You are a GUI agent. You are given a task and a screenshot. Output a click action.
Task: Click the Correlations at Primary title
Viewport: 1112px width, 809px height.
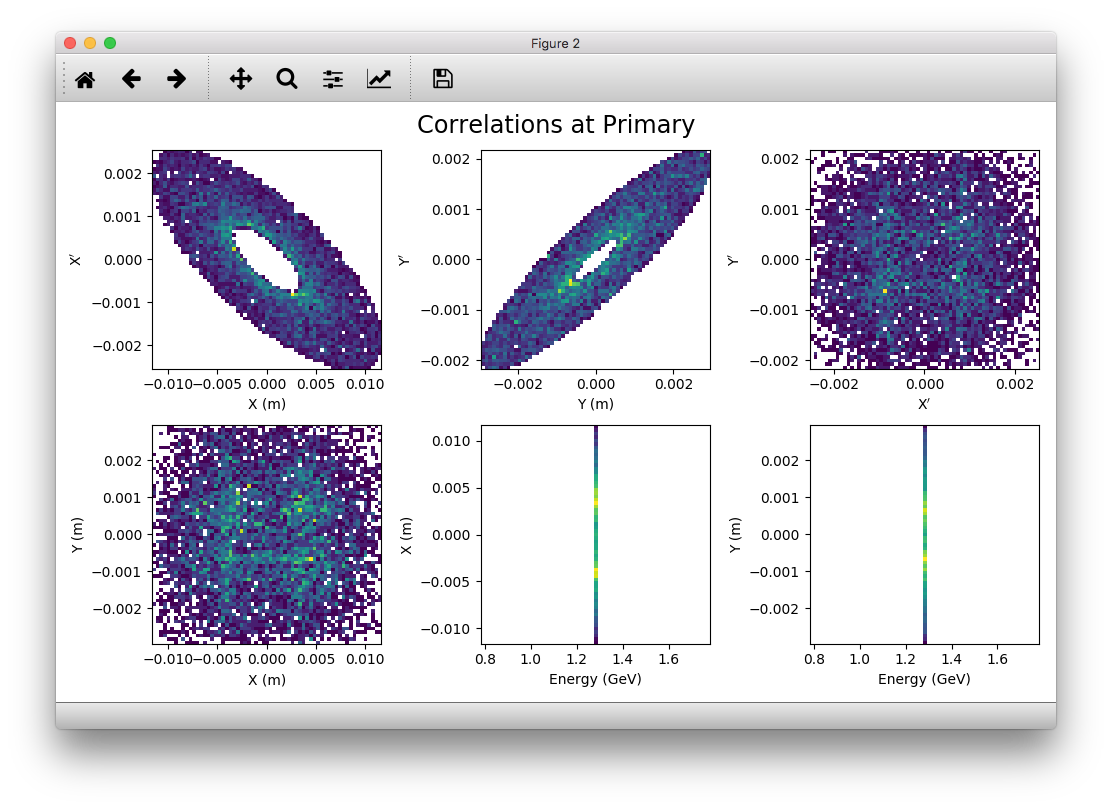[x=555, y=124]
